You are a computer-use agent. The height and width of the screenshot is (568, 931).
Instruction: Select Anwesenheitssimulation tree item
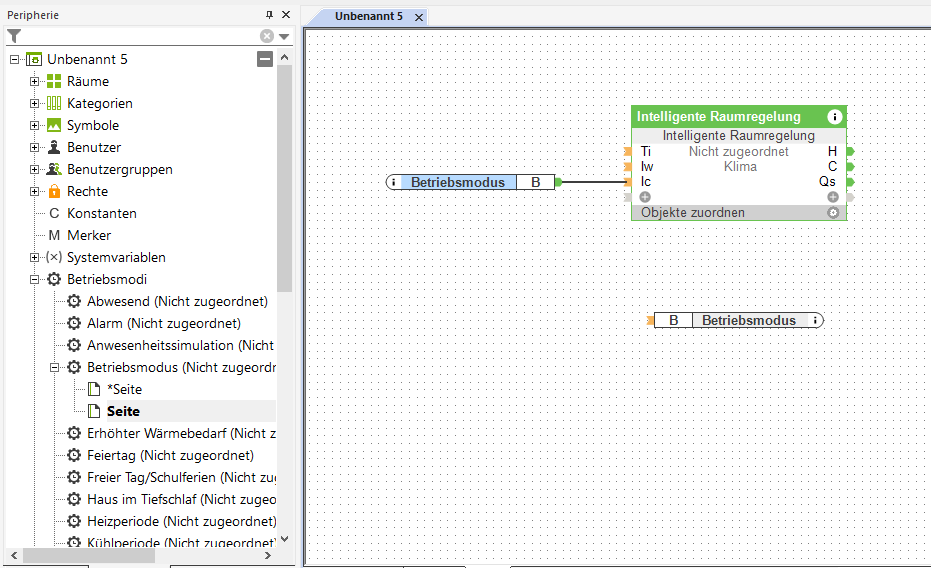click(180, 345)
